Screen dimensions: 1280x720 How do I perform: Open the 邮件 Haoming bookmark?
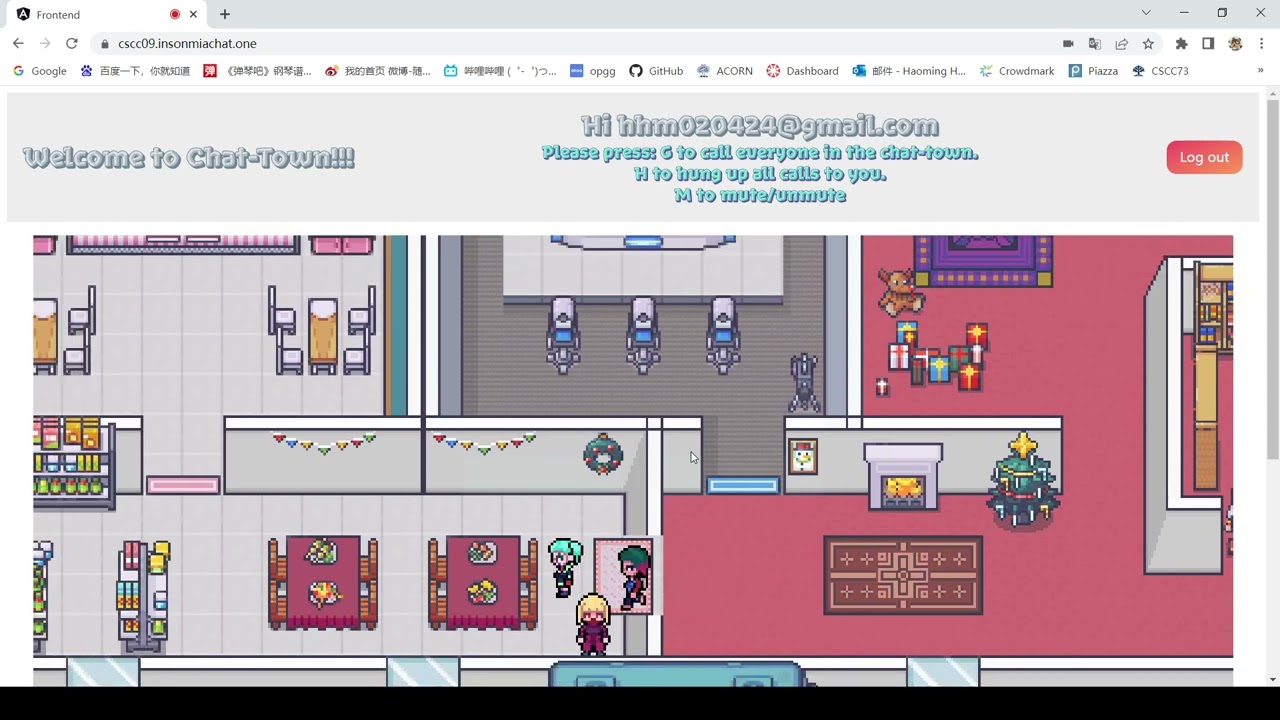pyautogui.click(x=909, y=71)
